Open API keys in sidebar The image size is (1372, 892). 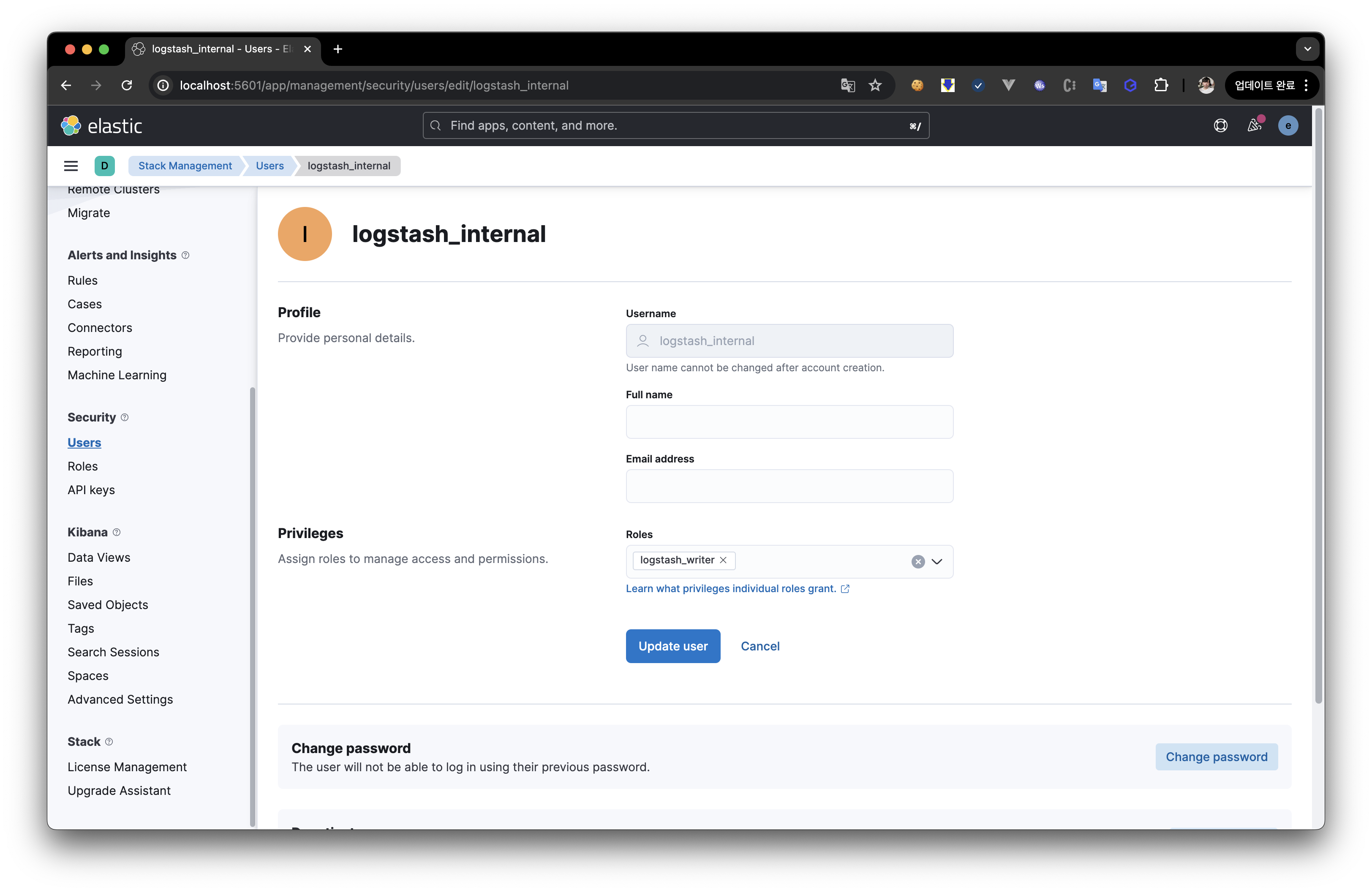[x=91, y=490]
